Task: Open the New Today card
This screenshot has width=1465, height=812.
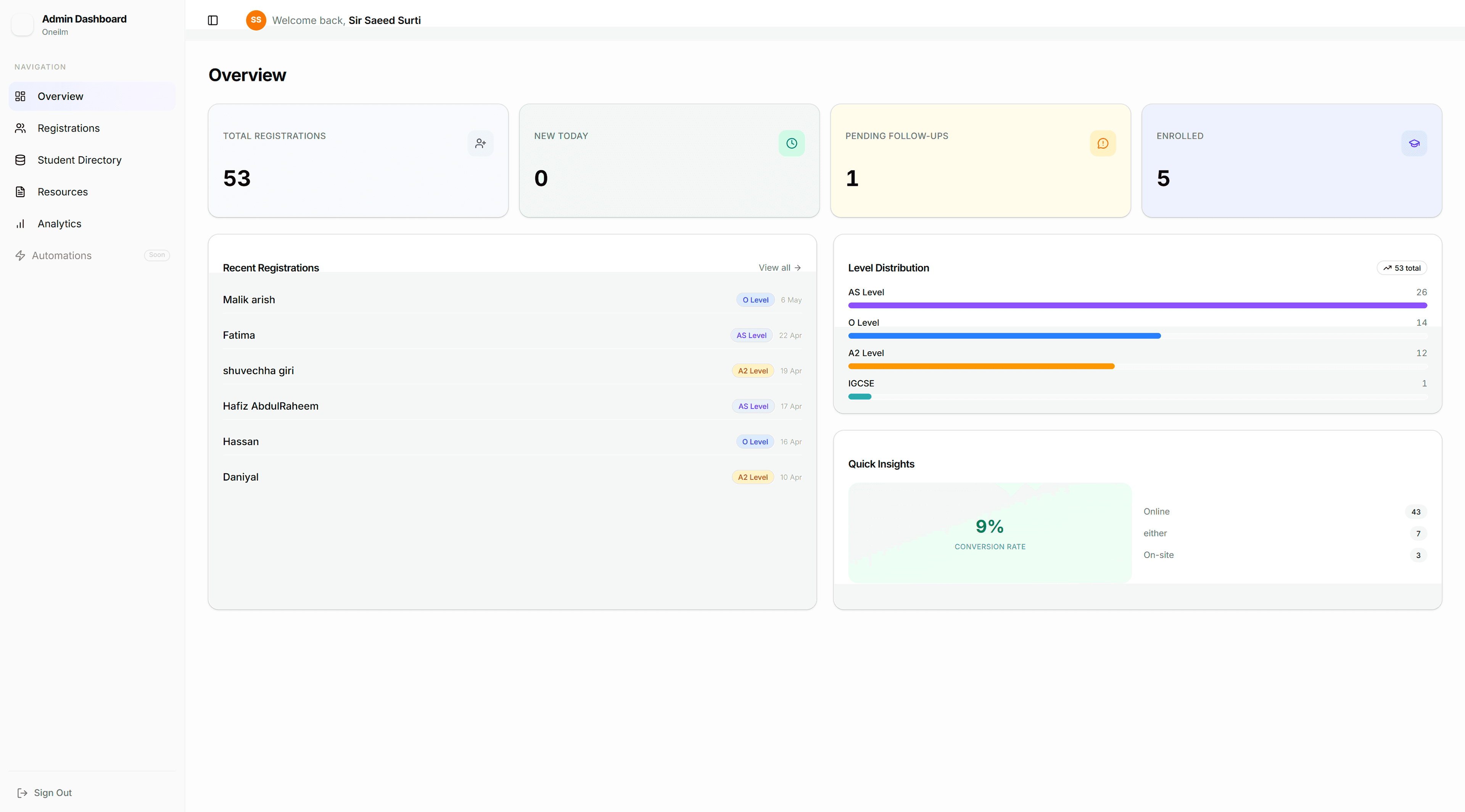Action: (x=670, y=160)
